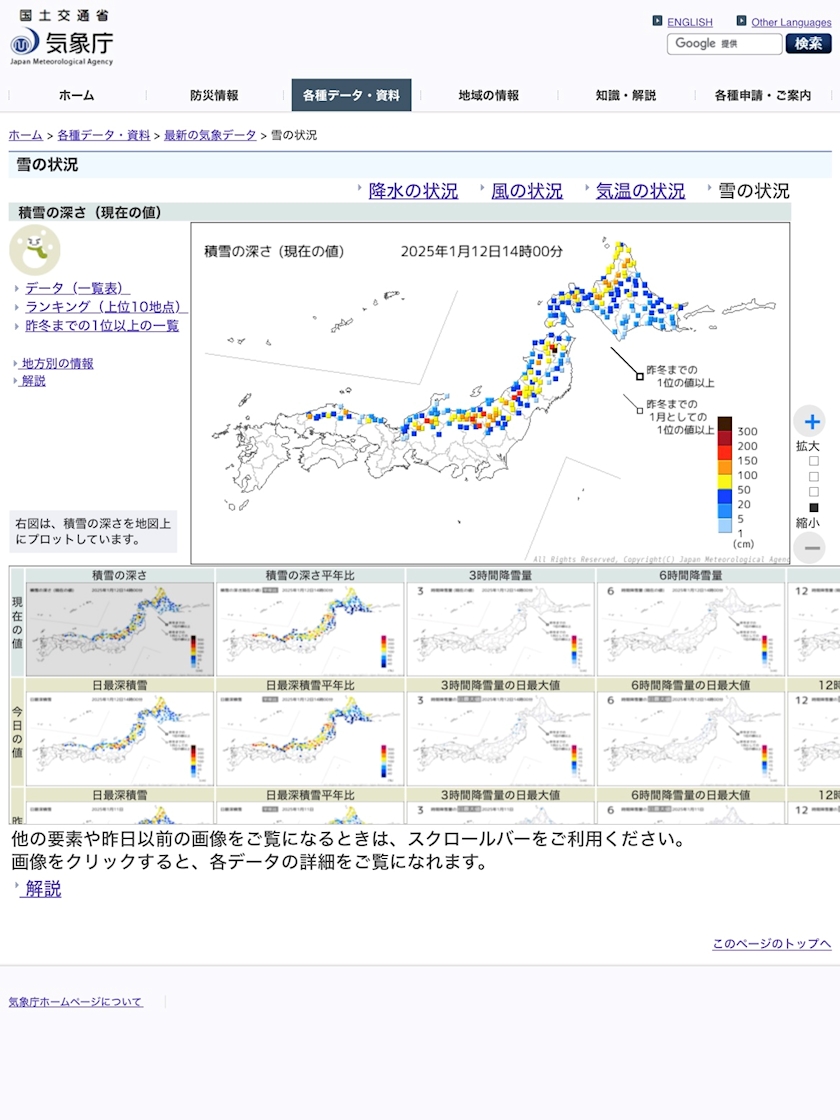The height and width of the screenshot is (1120, 840).
Task: Select the filled lowest zoom level box
Action: pyautogui.click(x=814, y=507)
